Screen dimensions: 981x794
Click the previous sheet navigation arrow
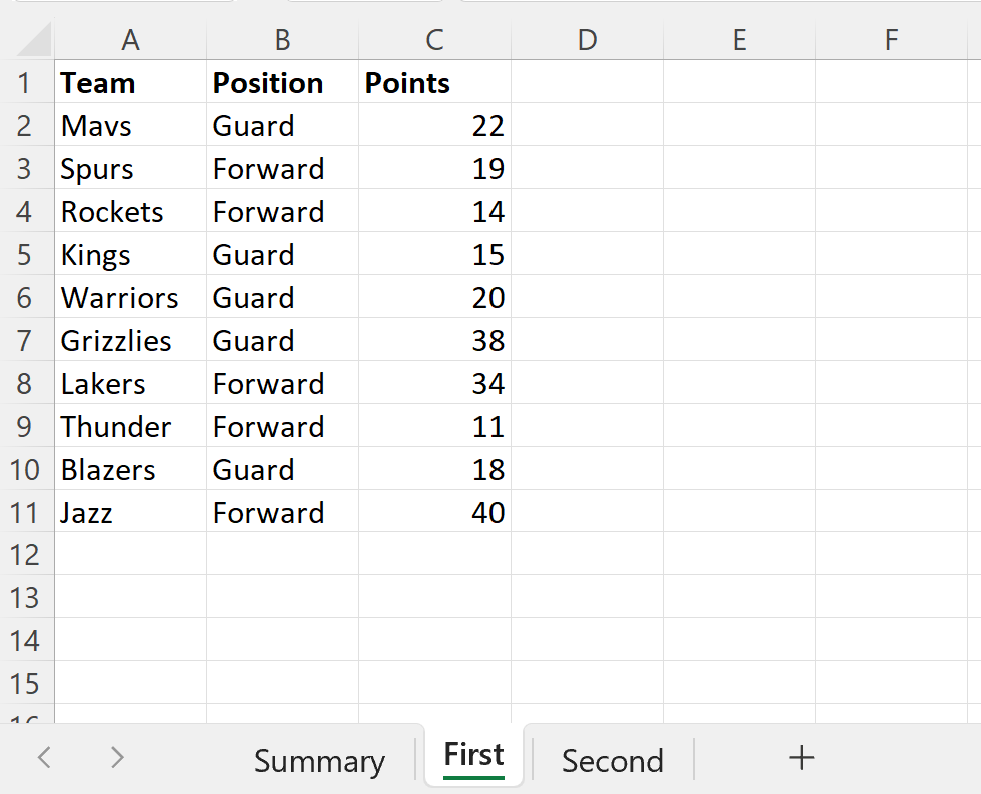coord(44,759)
